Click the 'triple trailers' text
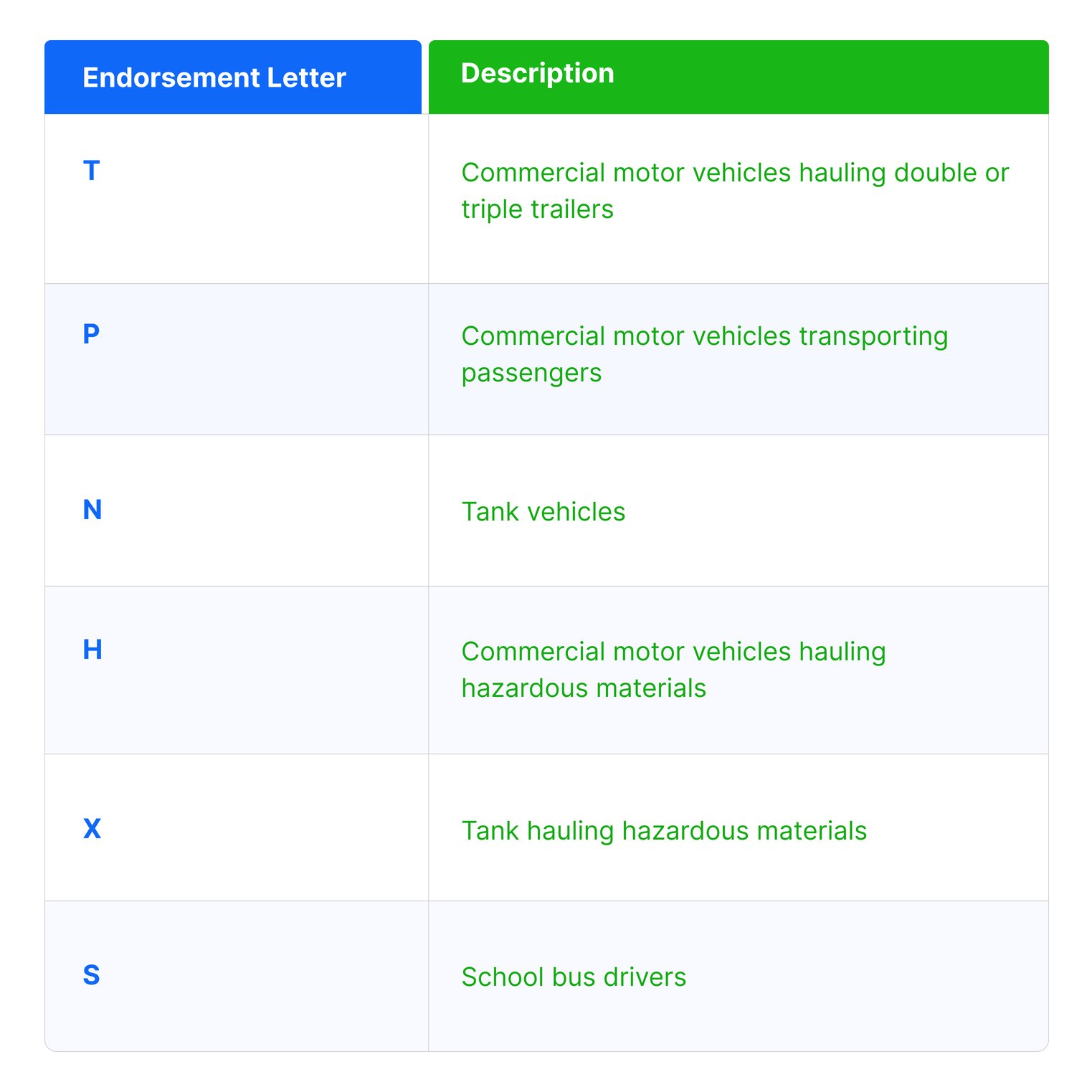Viewport: 1092px width, 1092px height. (x=537, y=209)
